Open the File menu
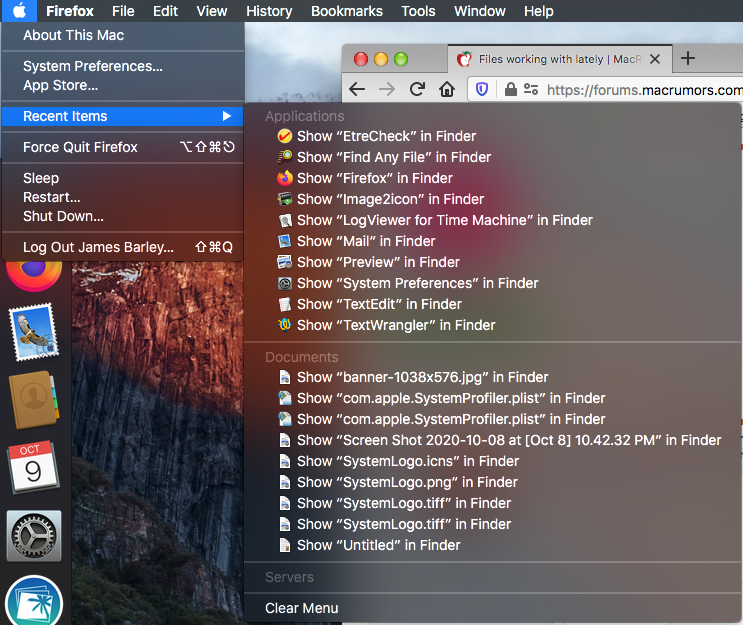 pos(123,11)
